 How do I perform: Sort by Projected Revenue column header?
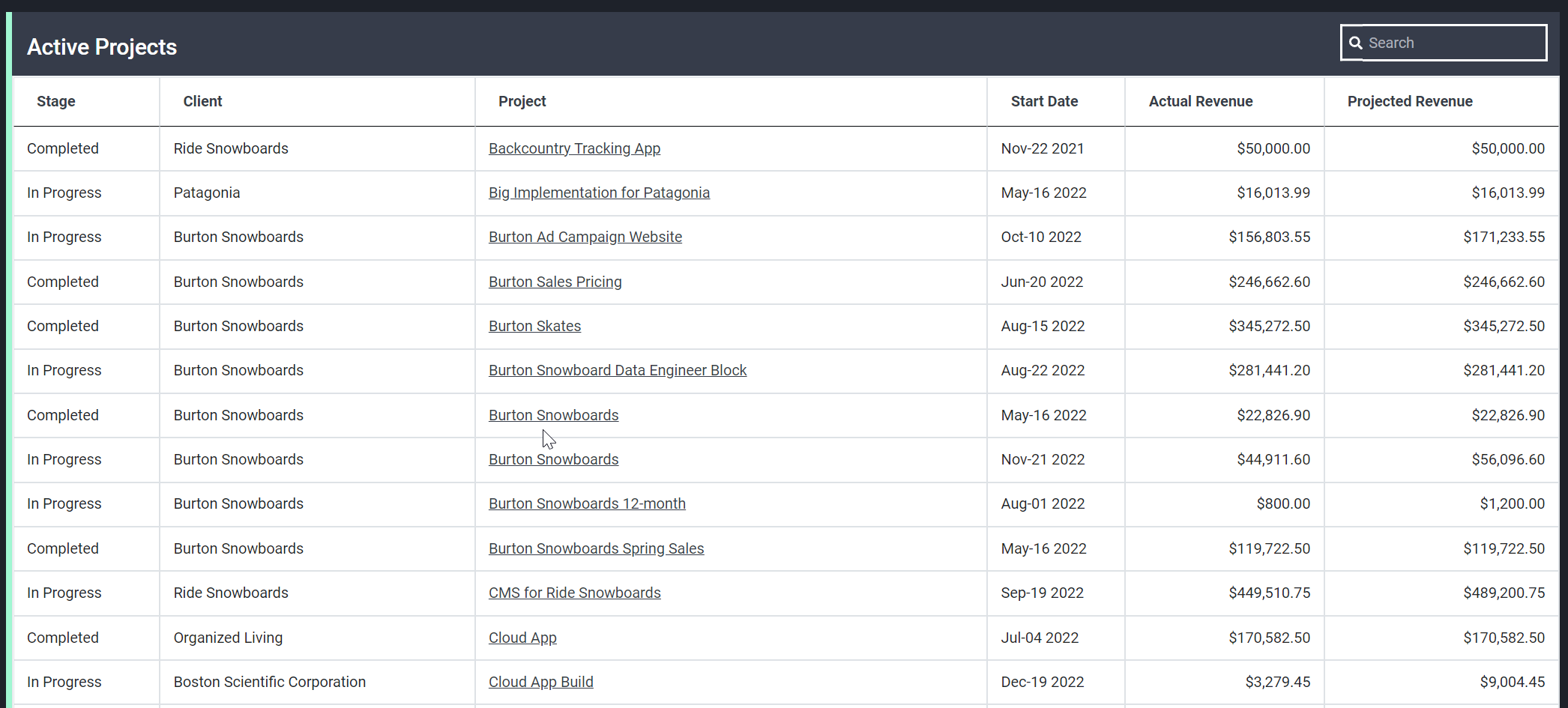[1410, 101]
